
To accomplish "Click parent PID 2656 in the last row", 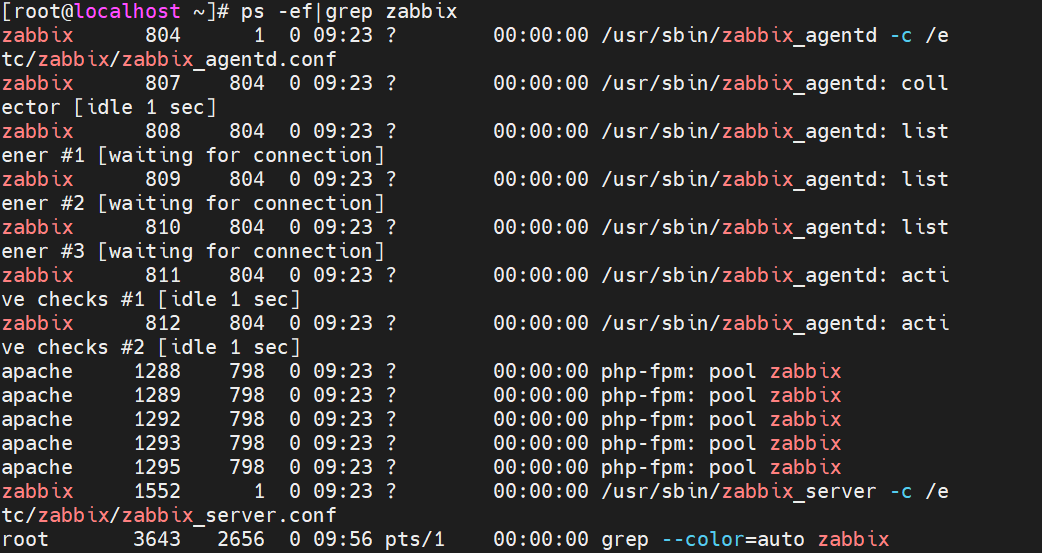I will 241,539.
